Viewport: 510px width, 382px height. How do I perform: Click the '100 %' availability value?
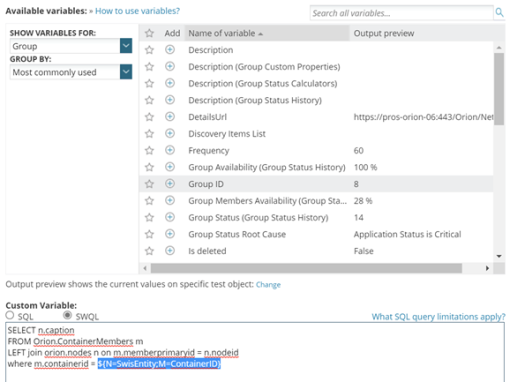365,167
